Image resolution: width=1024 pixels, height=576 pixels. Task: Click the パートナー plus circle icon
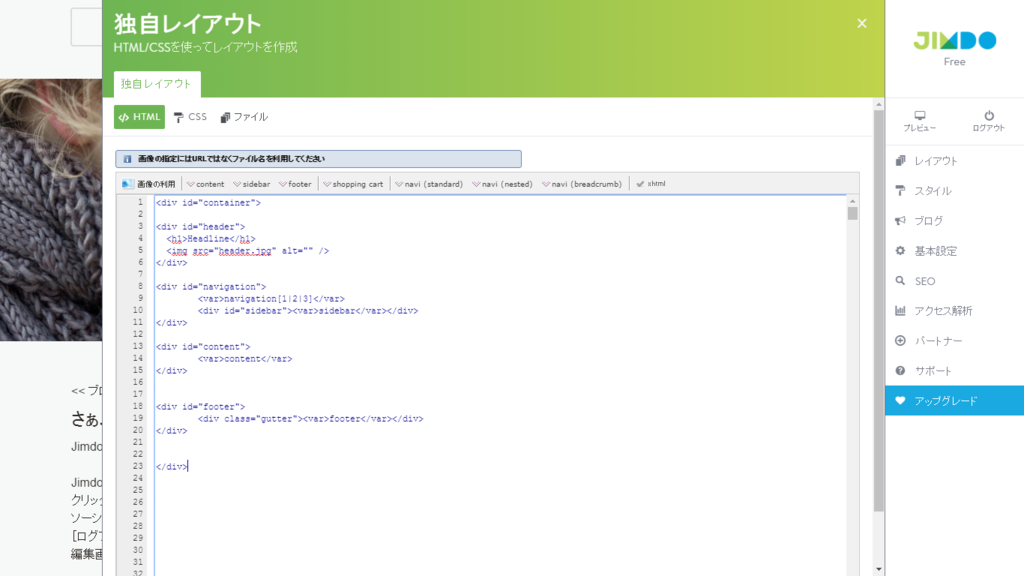[901, 341]
